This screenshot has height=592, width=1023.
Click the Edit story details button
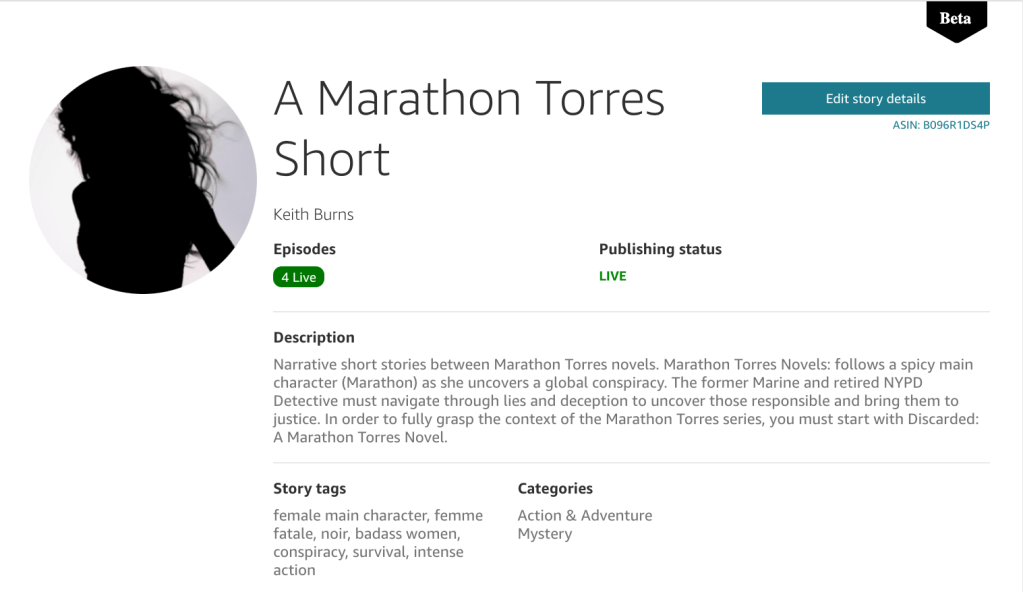[x=875, y=99]
